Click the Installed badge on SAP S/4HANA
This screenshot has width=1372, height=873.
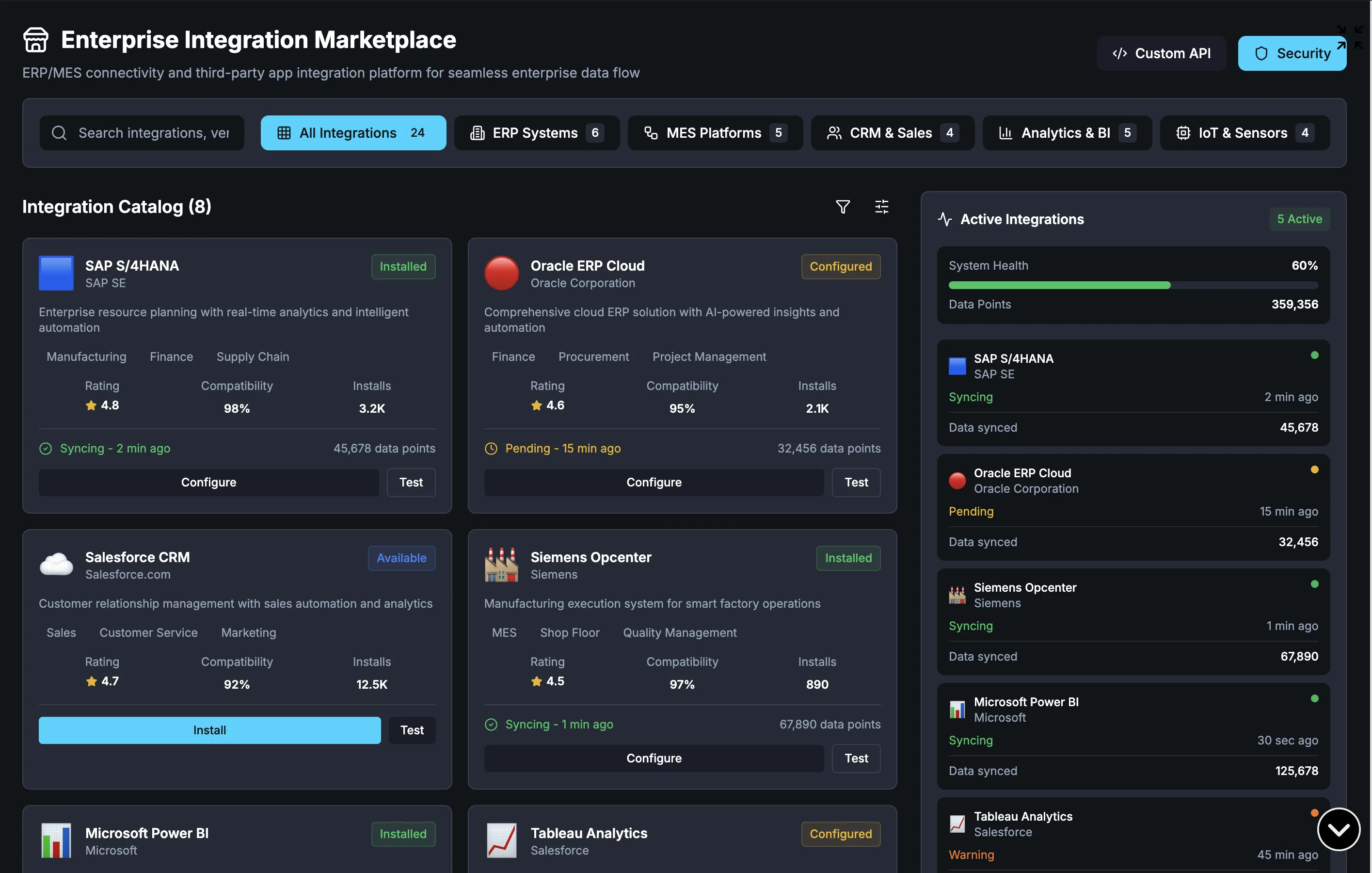pyautogui.click(x=403, y=267)
